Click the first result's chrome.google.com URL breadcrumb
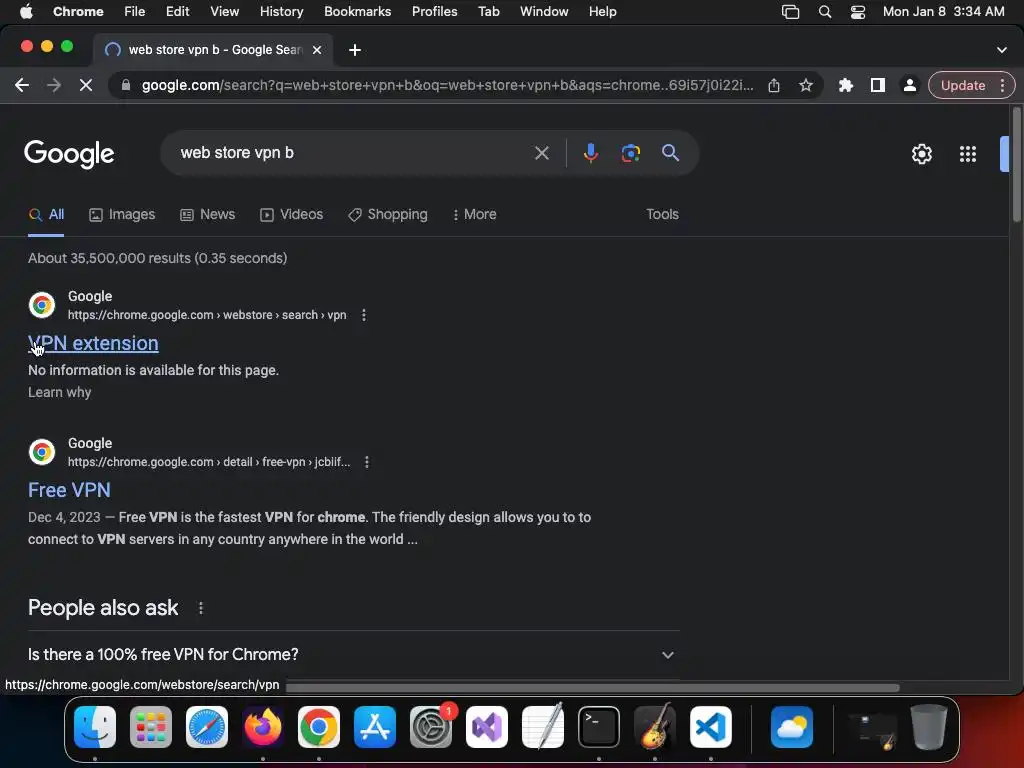This screenshot has height=768, width=1024. 207,315
